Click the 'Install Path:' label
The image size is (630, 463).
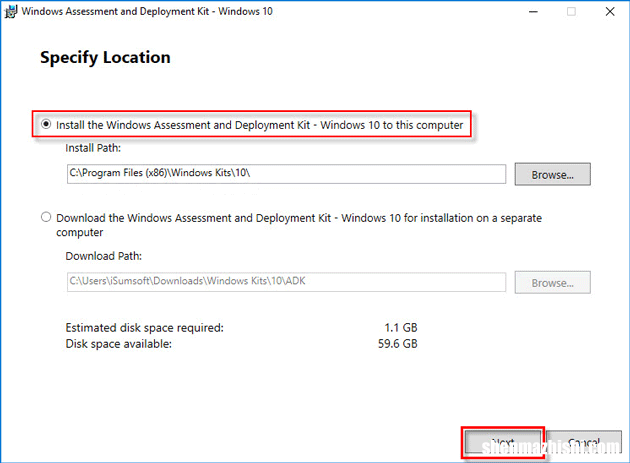(93, 148)
